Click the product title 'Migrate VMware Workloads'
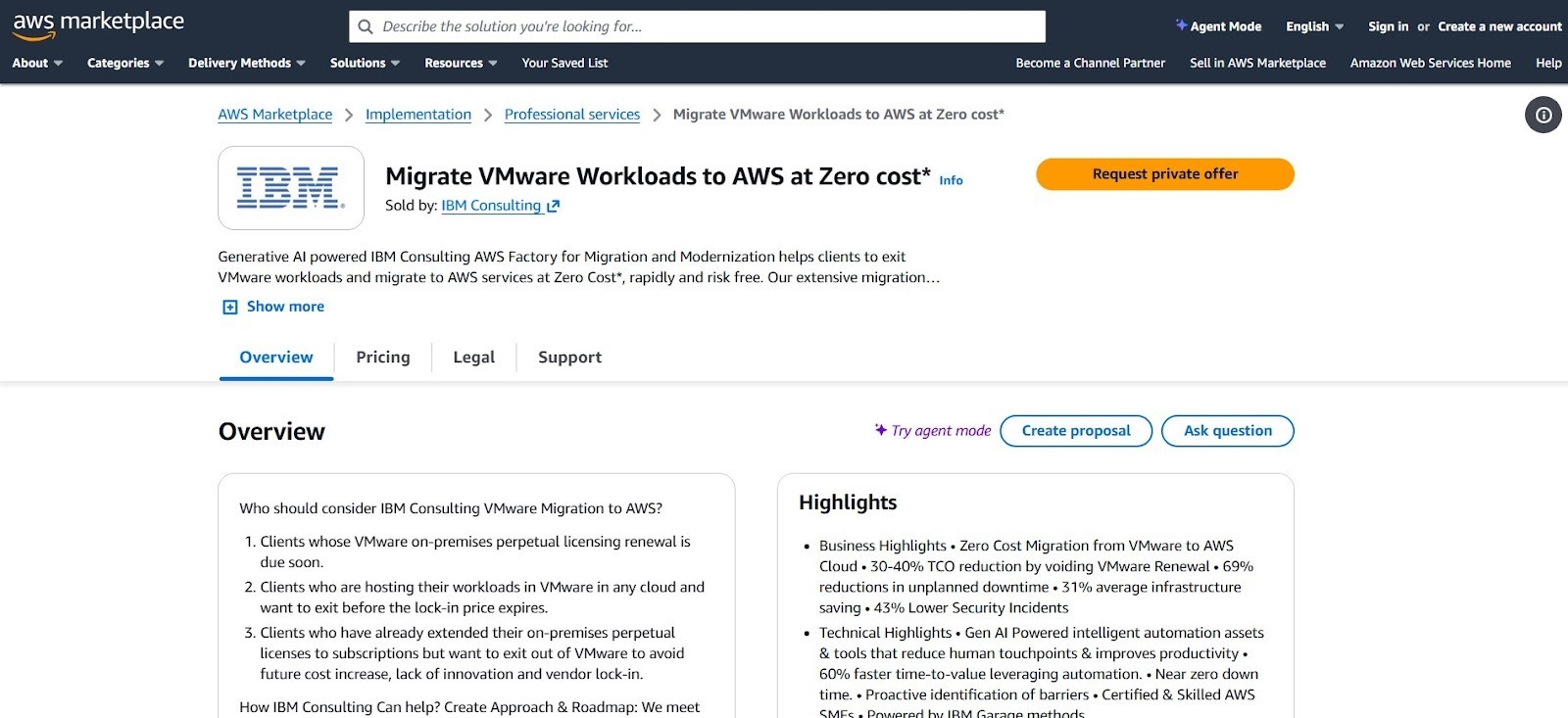This screenshot has width=1568, height=718. click(658, 176)
